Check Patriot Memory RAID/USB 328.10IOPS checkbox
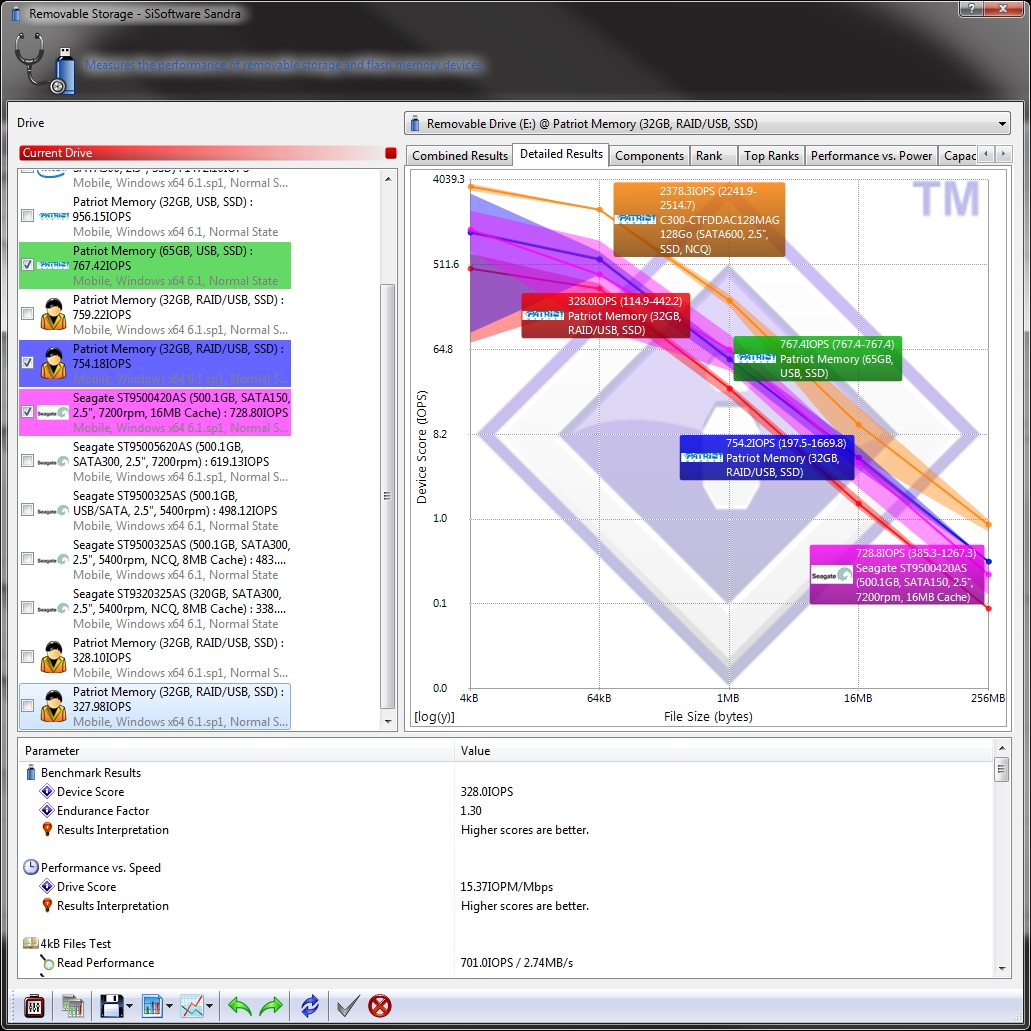The width and height of the screenshot is (1031, 1031). (28, 657)
